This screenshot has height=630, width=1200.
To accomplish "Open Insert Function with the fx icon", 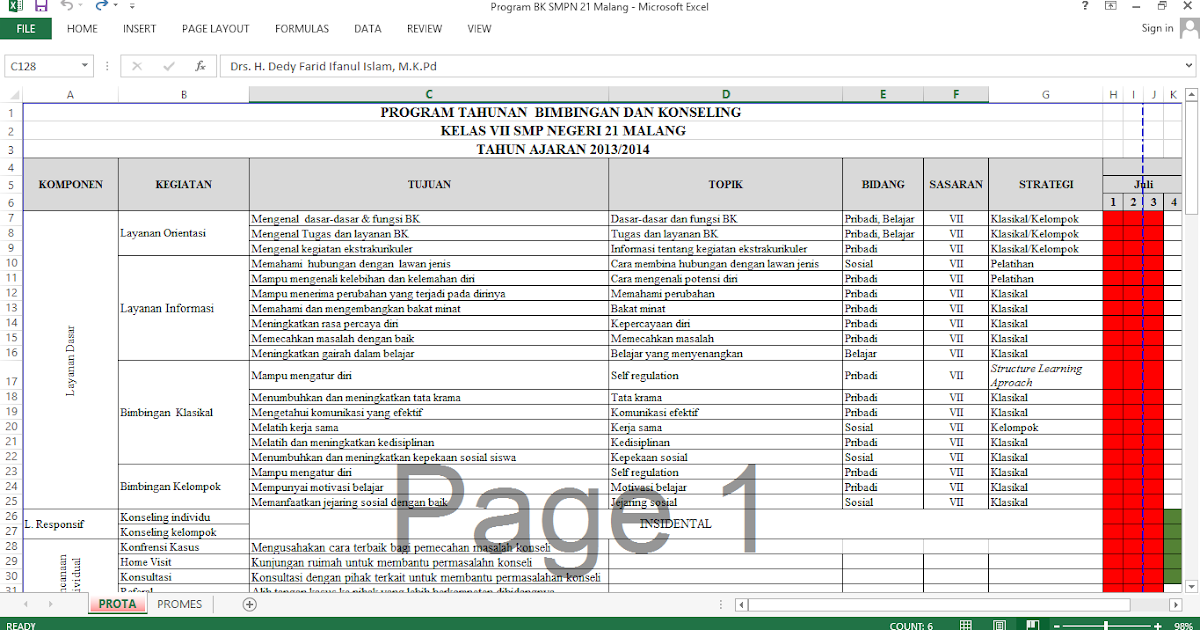I will pos(200,67).
